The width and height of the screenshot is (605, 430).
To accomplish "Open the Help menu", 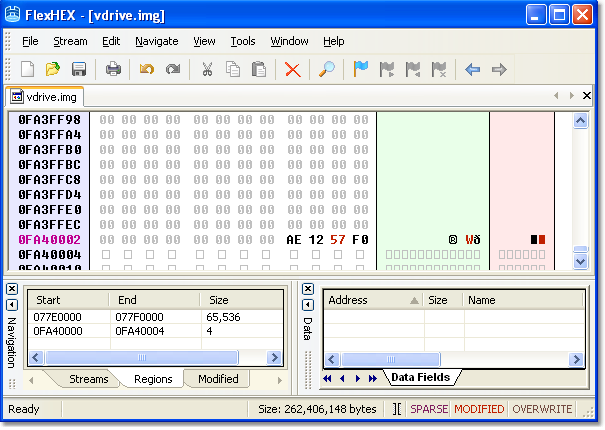I will click(x=333, y=41).
